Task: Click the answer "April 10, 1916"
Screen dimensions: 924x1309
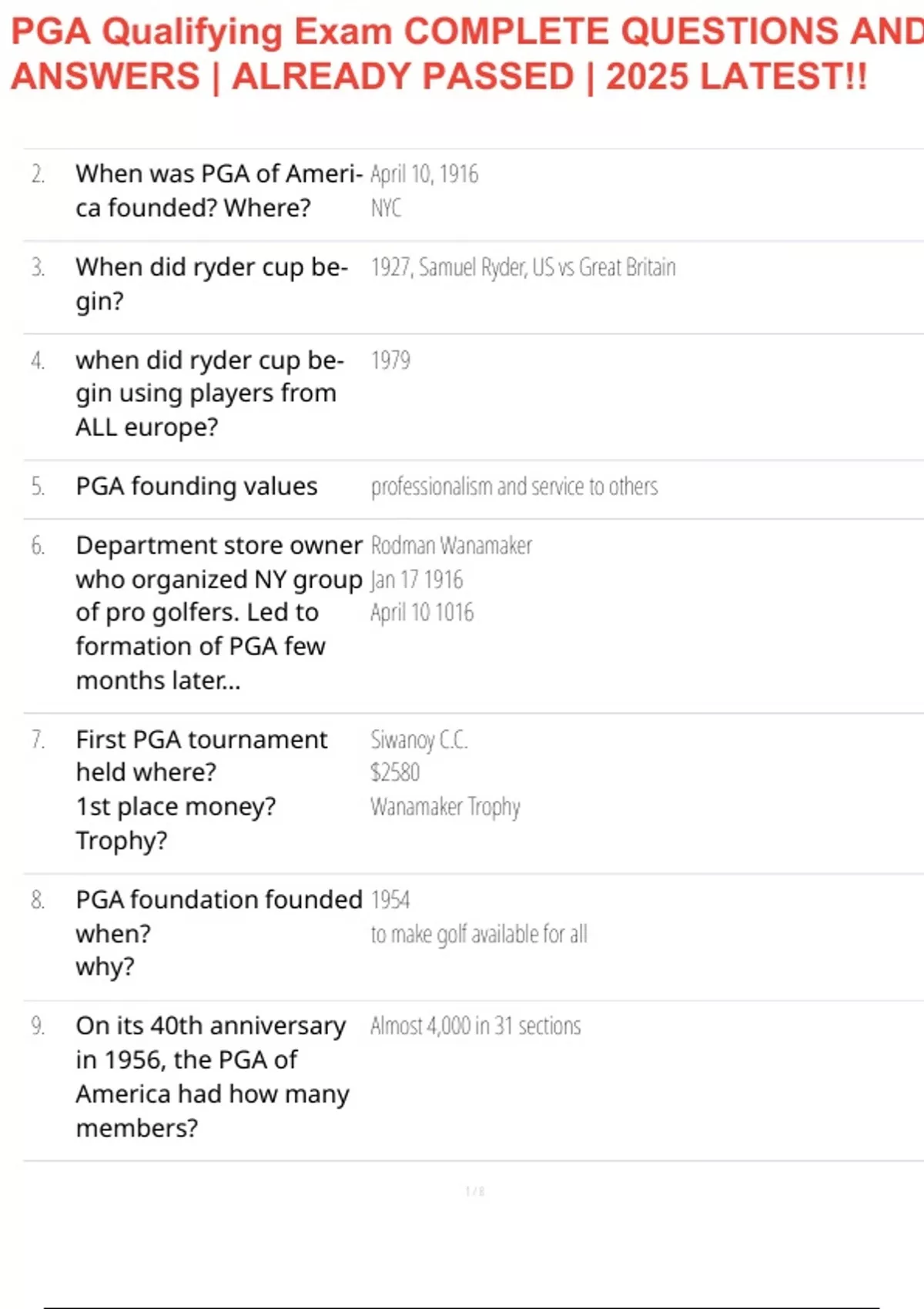Action: coord(424,174)
